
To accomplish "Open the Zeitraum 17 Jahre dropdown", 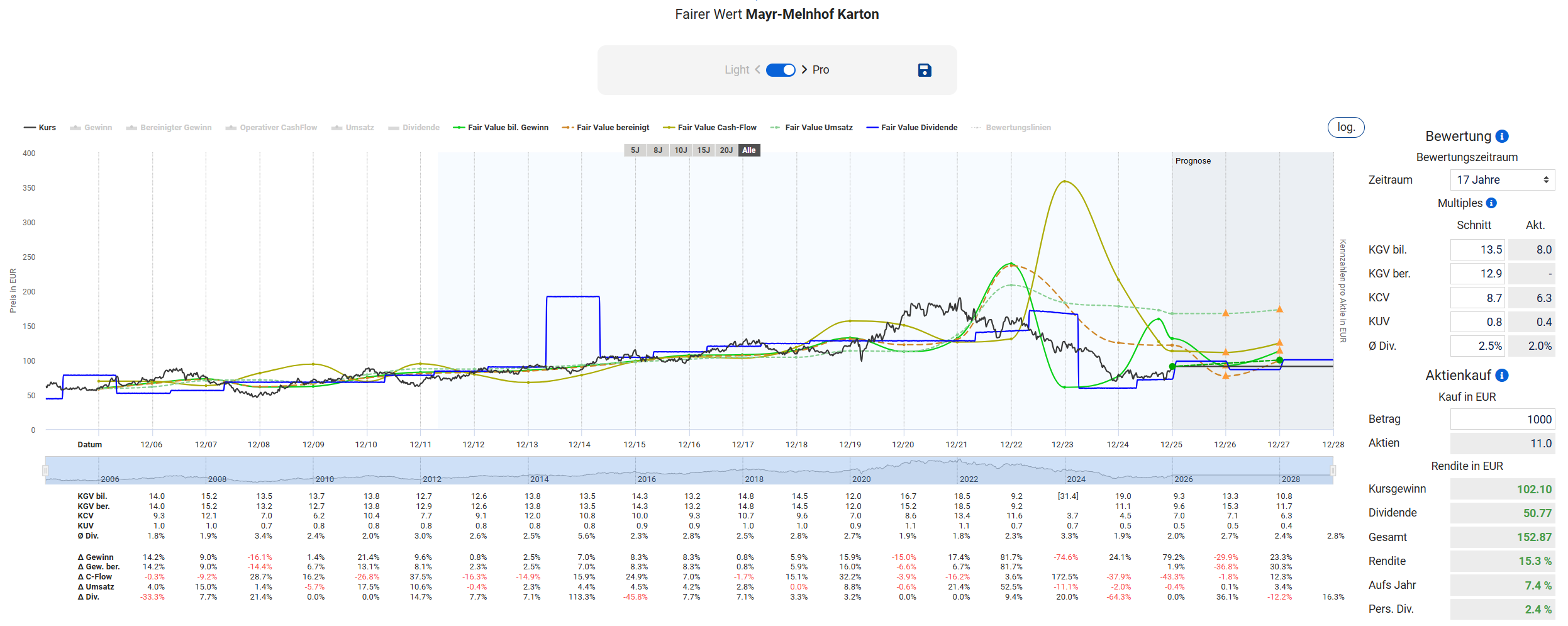I will click(x=1502, y=180).
